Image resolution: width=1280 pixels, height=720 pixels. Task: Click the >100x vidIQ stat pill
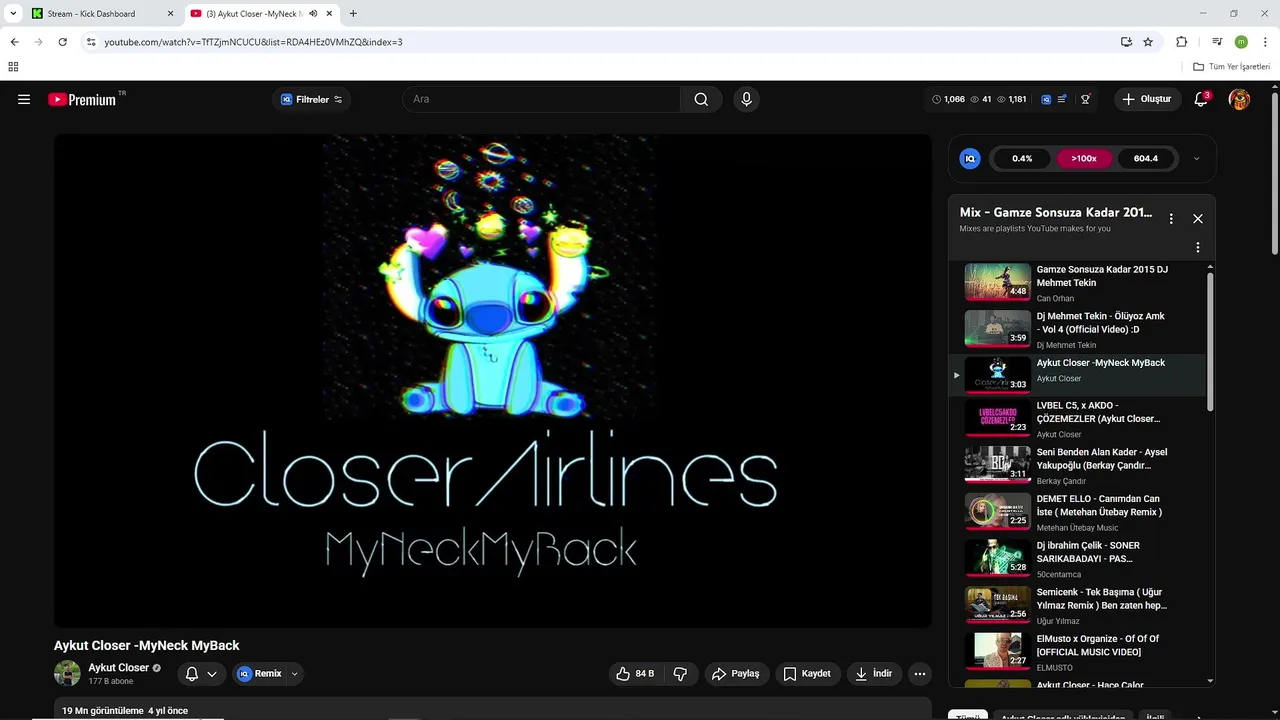[1084, 158]
